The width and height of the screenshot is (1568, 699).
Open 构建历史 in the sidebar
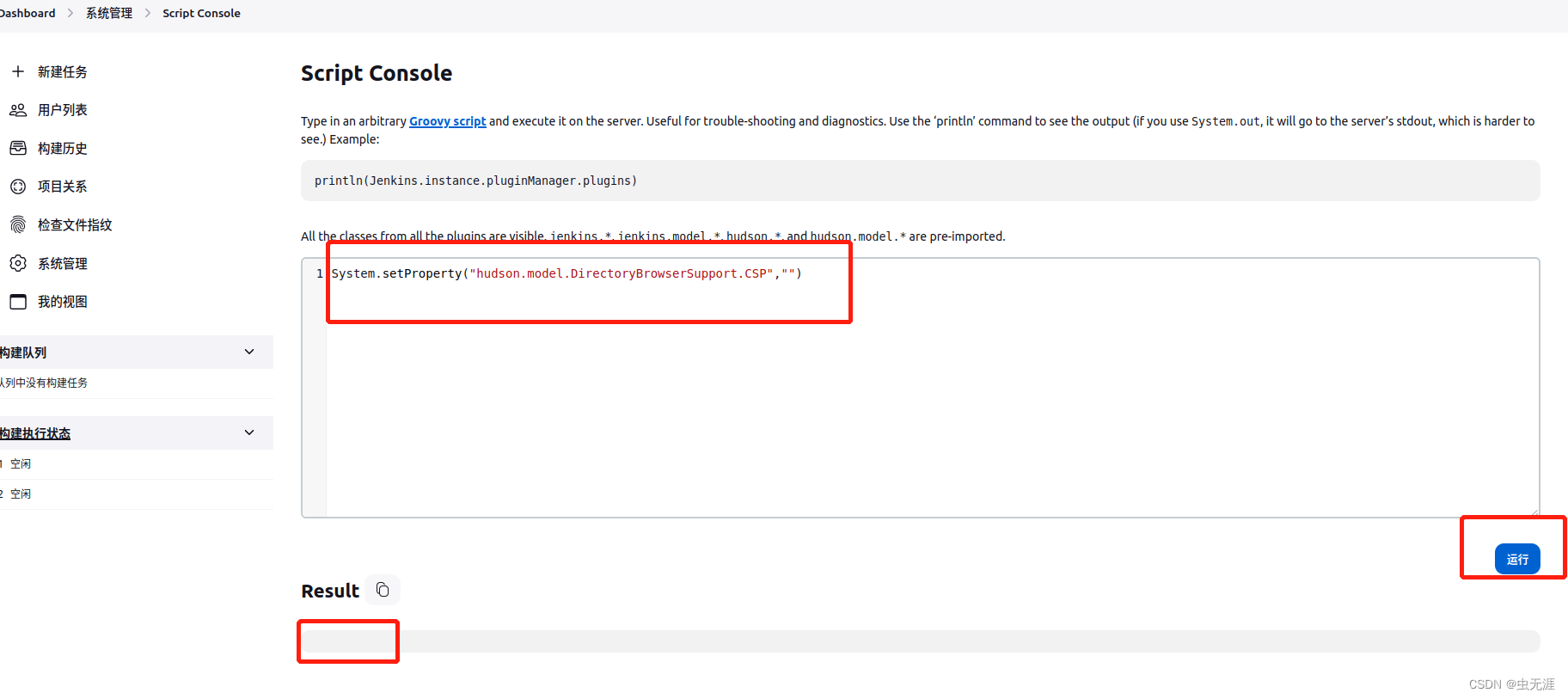click(x=63, y=148)
